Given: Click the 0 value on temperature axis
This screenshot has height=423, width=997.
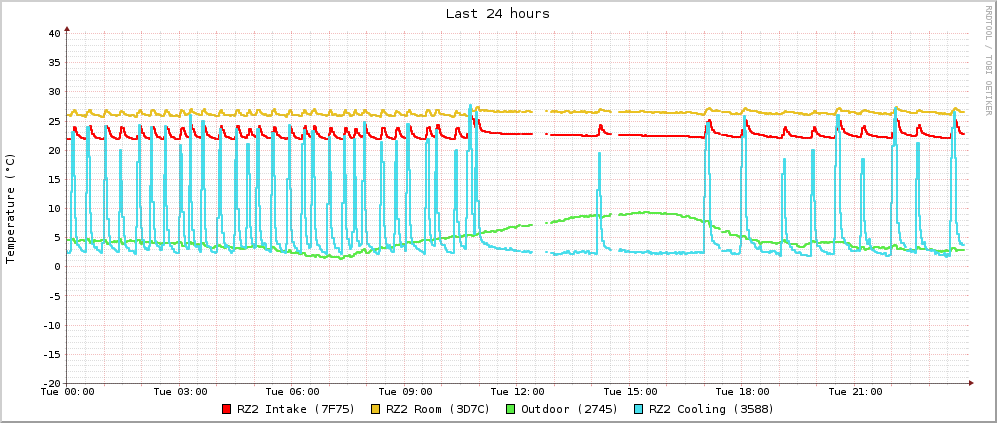Looking at the screenshot, I should [x=58, y=267].
